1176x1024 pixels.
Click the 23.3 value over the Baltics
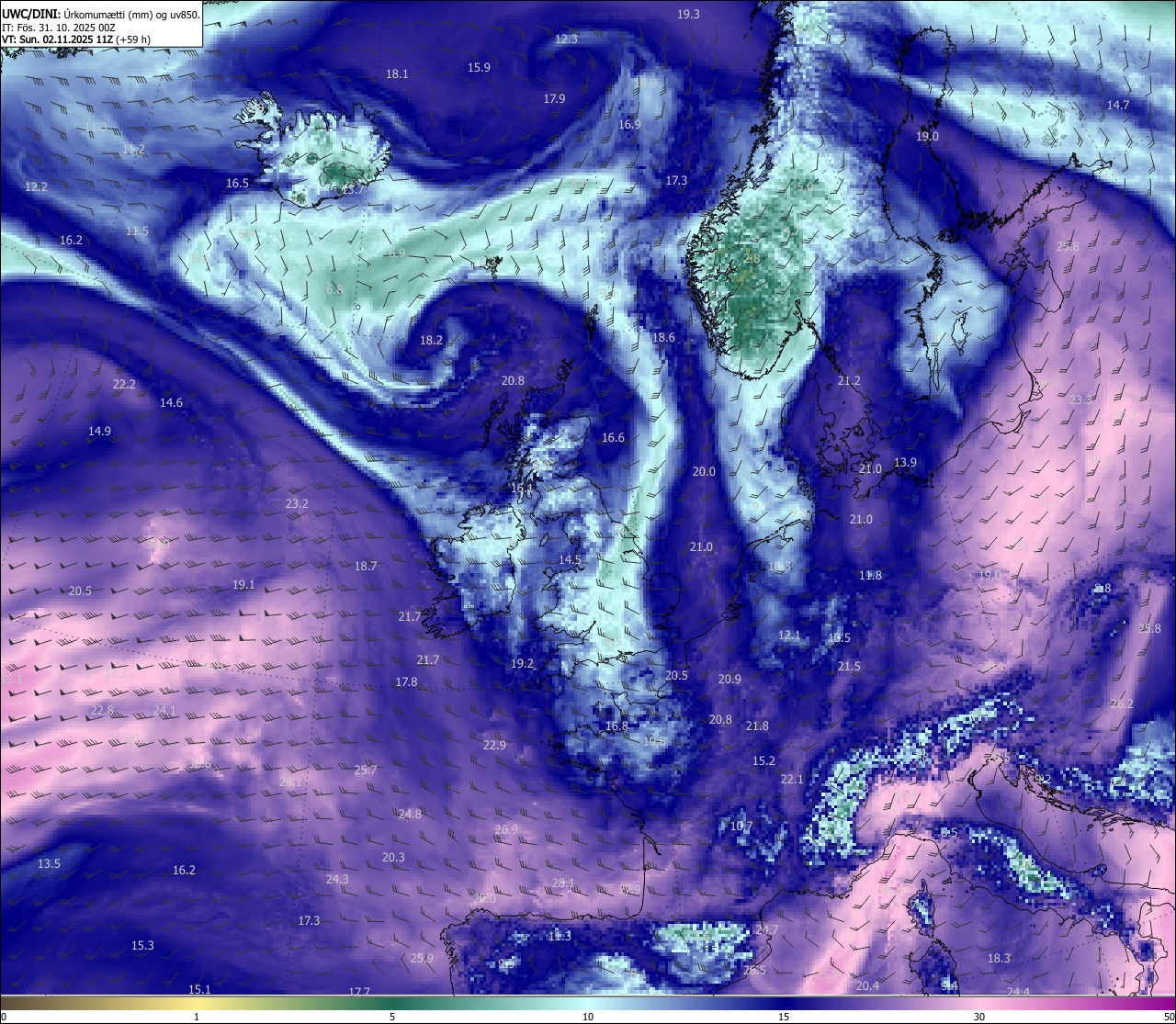click(1080, 399)
